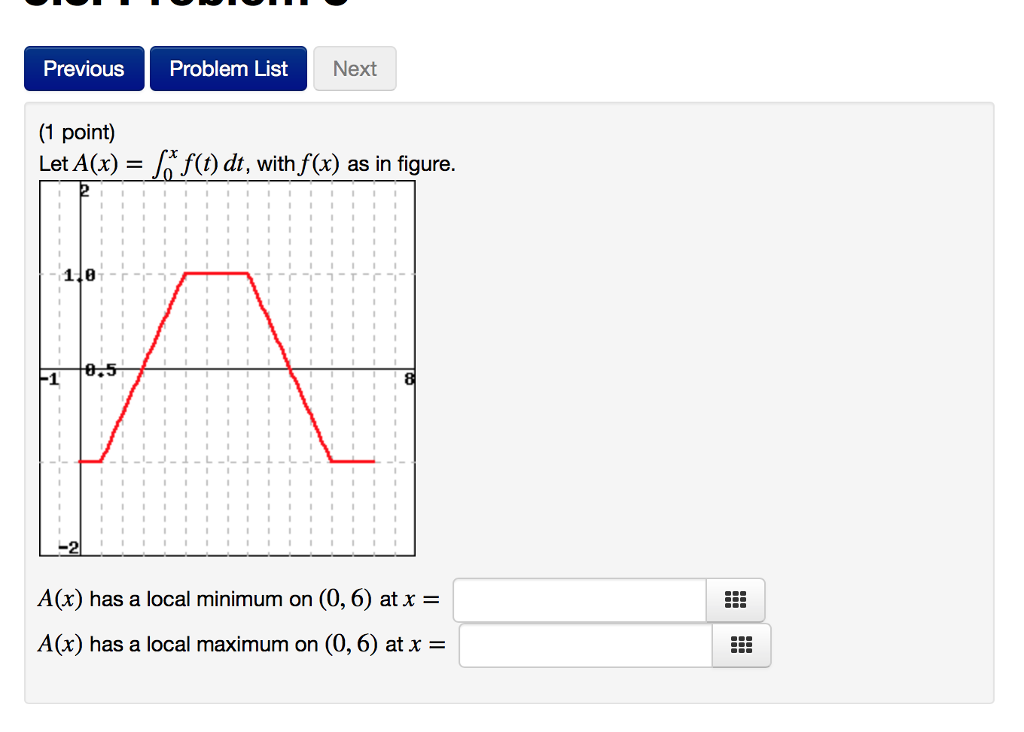
Task: Click the keypad icon beside the second answer box
Action: (741, 645)
